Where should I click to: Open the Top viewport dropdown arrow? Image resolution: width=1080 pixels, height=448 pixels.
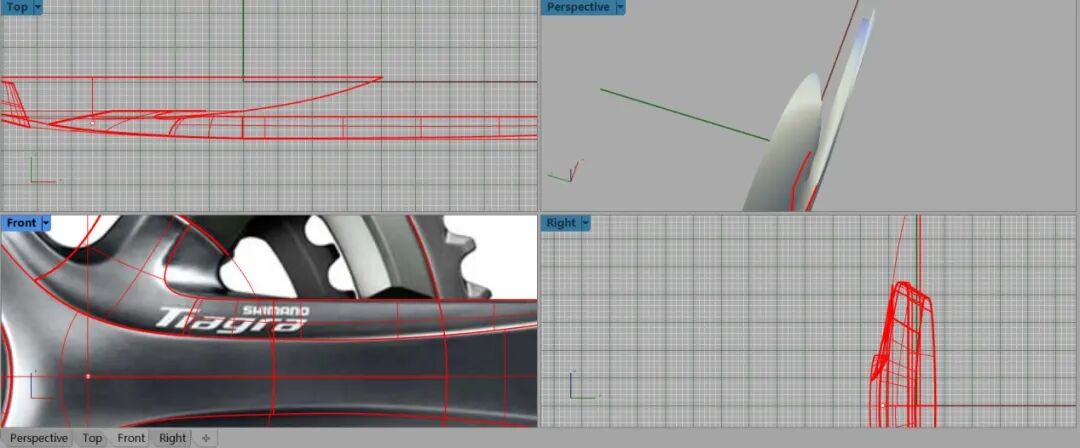coord(37,7)
